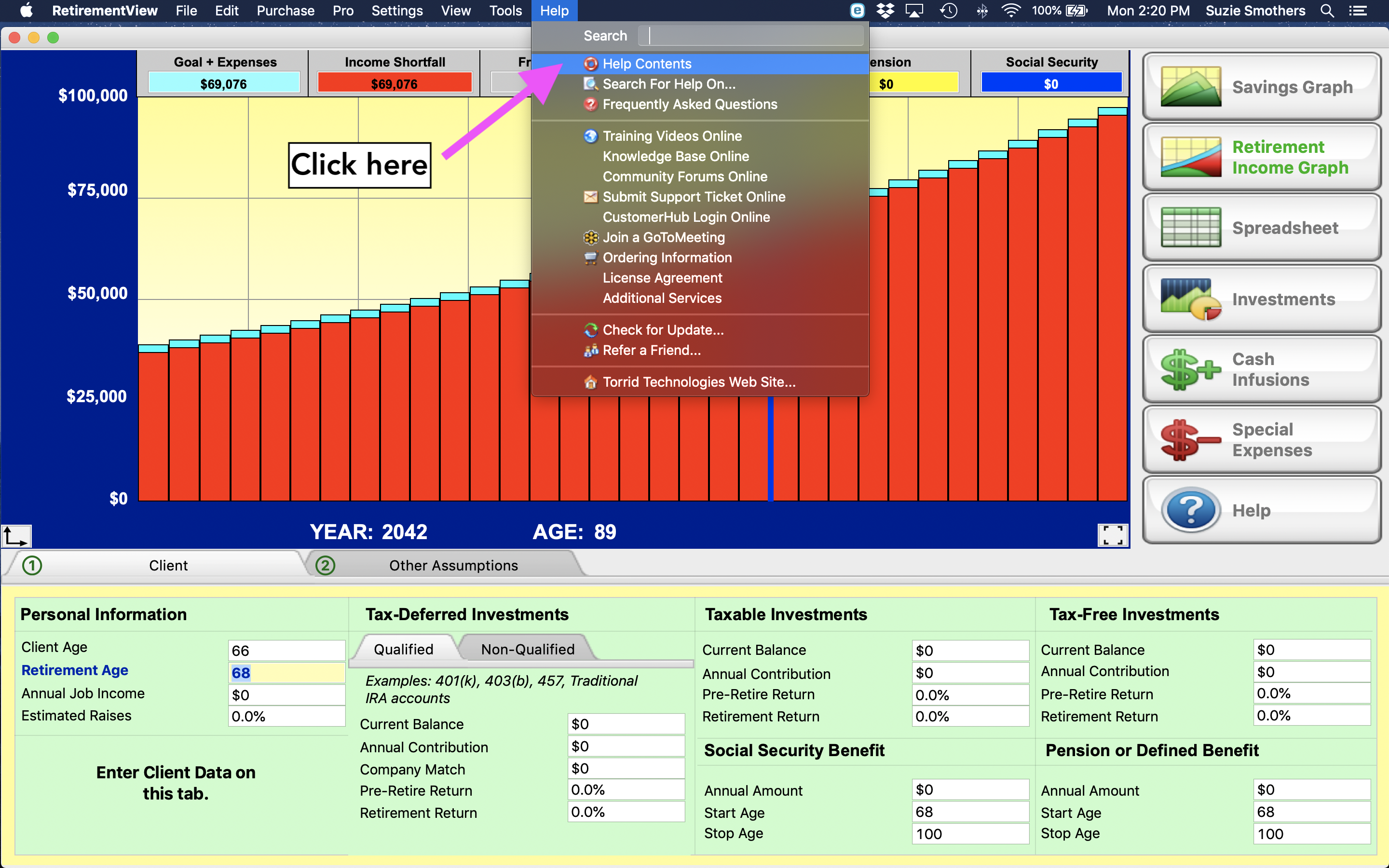Viewport: 1389px width, 868px height.
Task: Click the Help menu search field
Action: pos(750,36)
